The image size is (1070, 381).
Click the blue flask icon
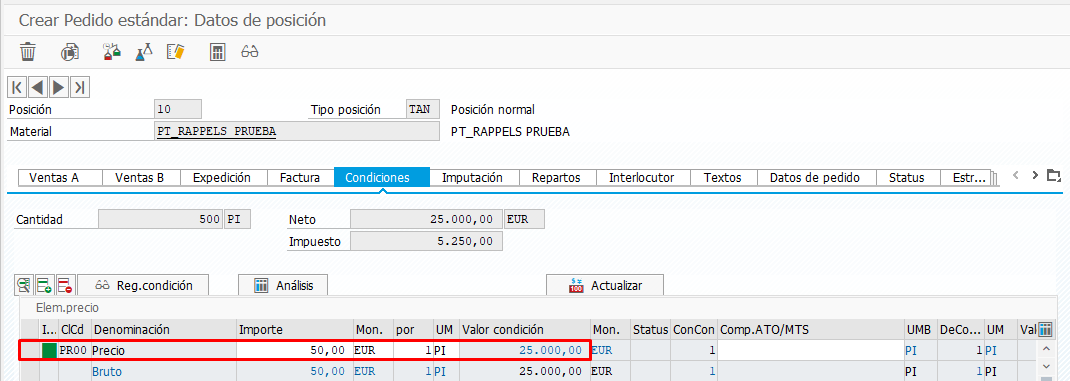(143, 52)
